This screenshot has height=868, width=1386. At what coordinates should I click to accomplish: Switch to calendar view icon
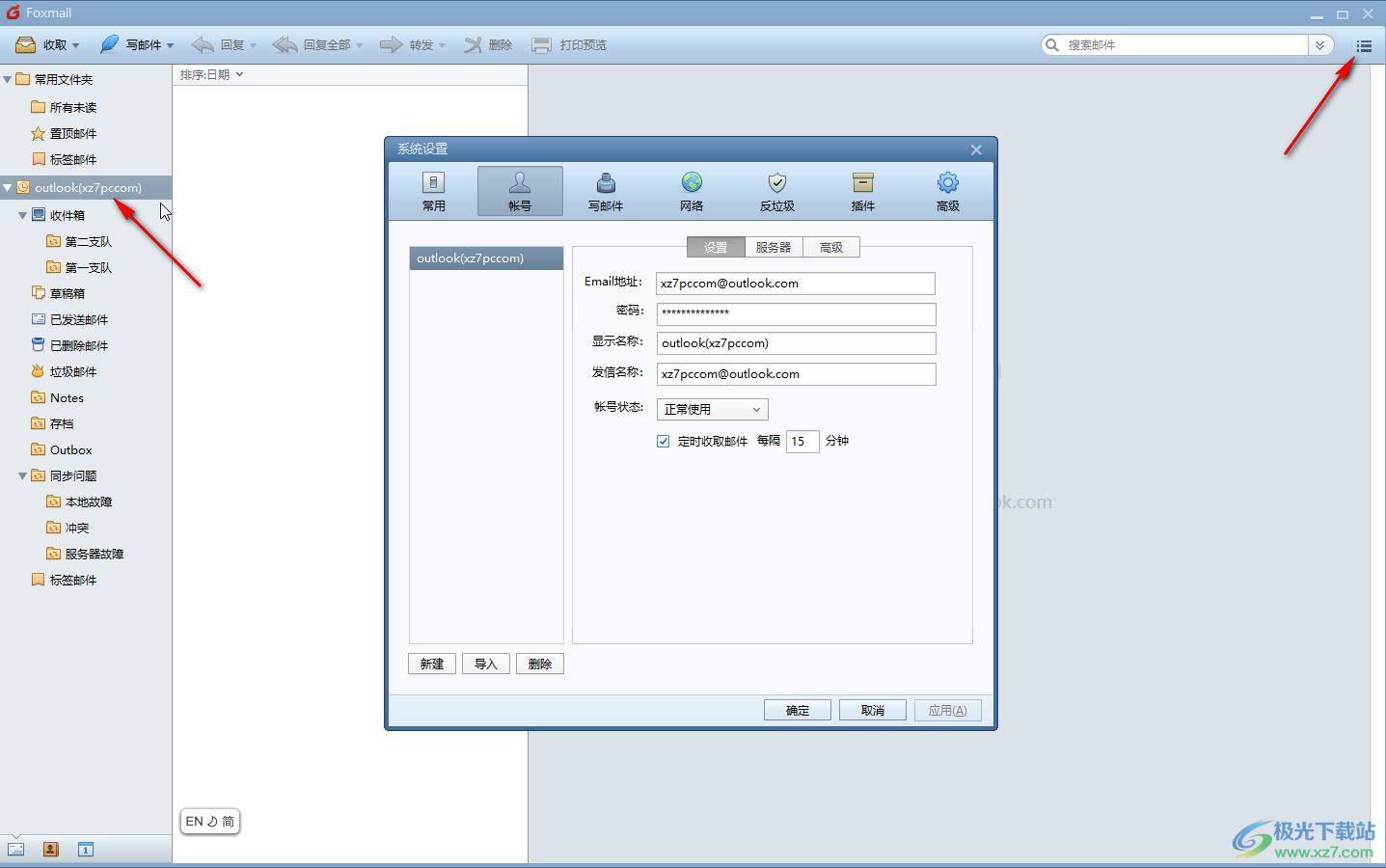coord(86,850)
